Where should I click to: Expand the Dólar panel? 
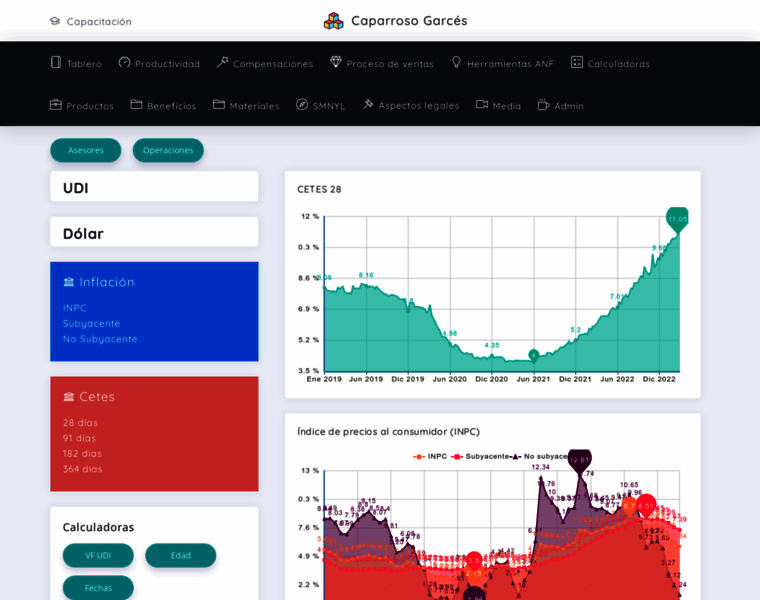pyautogui.click(x=154, y=233)
